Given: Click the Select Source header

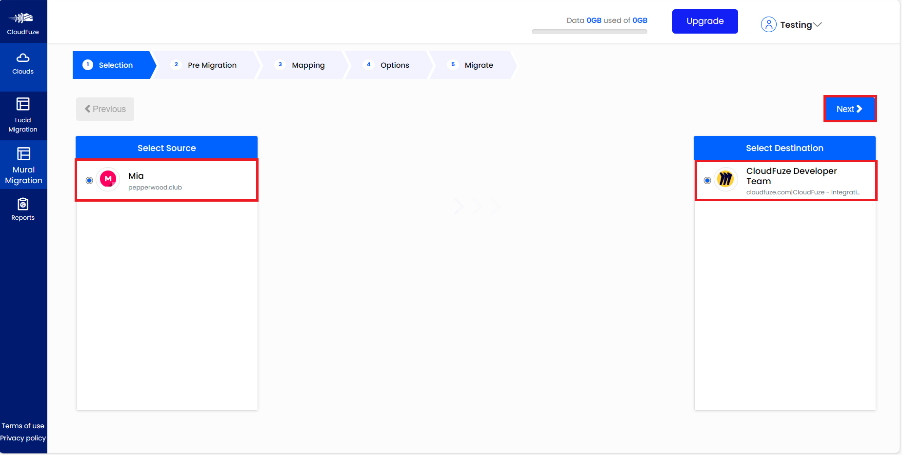Looking at the screenshot, I should coord(167,148).
